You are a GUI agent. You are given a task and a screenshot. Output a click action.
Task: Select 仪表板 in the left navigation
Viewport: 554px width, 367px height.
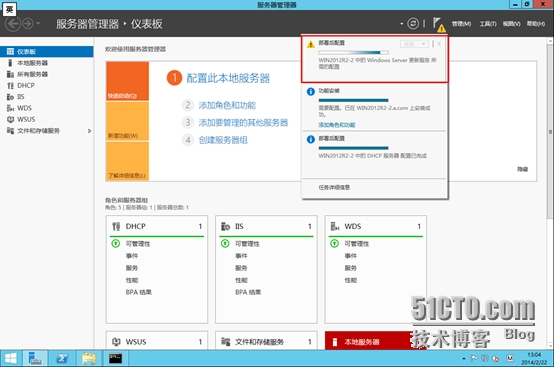47,52
